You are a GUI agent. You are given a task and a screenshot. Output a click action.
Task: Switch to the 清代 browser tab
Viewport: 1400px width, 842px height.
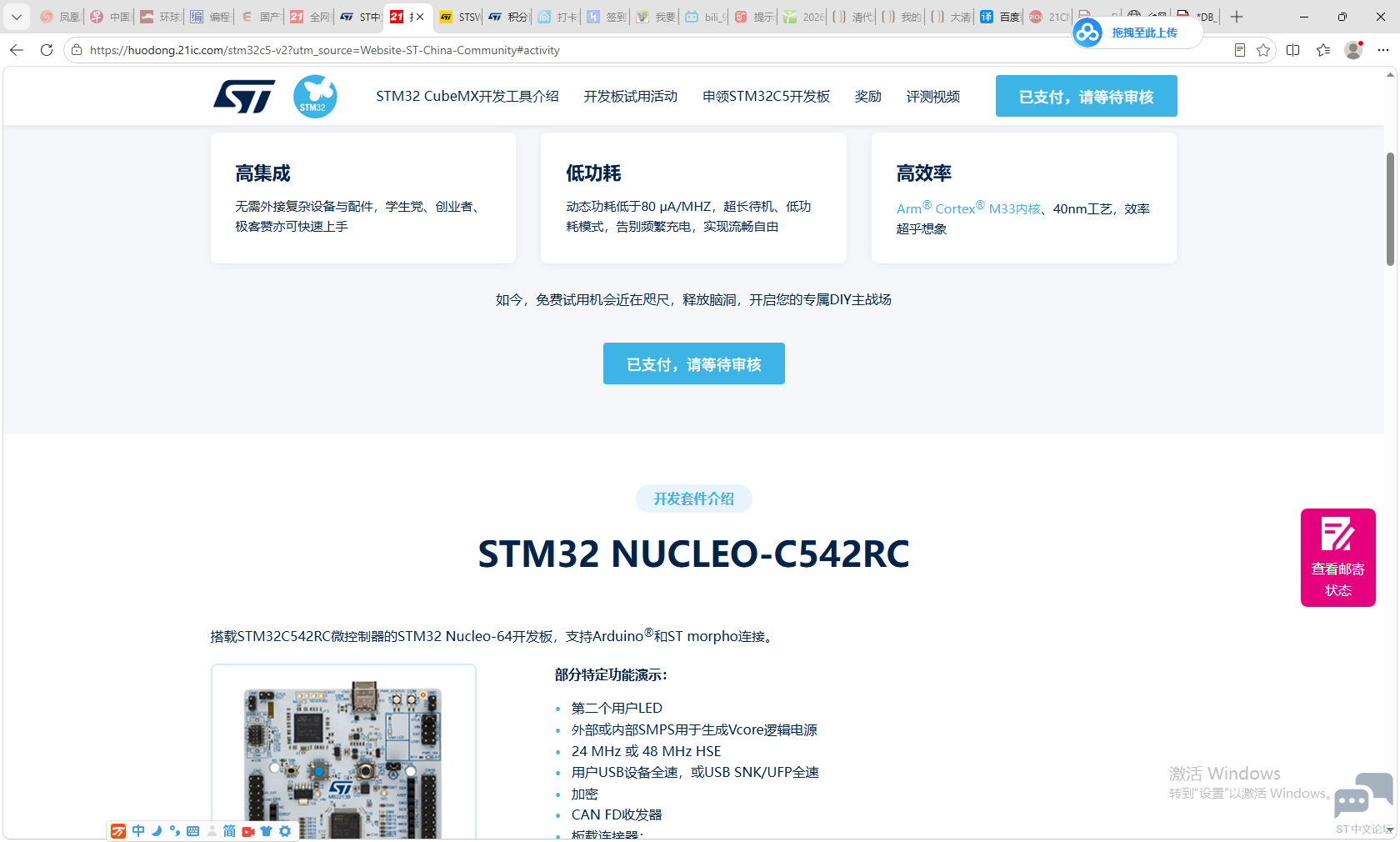(x=852, y=17)
